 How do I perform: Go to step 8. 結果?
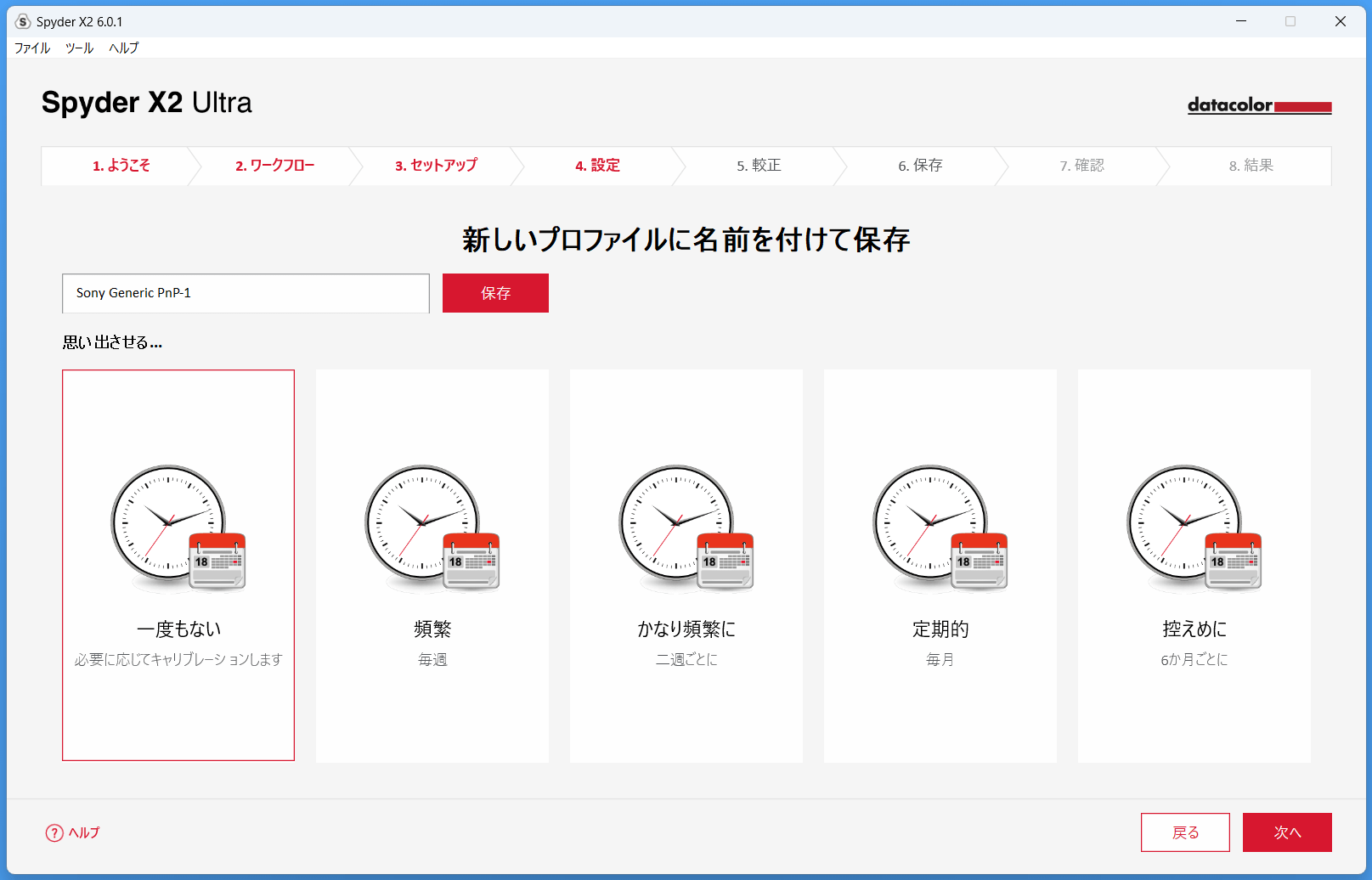click(x=1251, y=166)
